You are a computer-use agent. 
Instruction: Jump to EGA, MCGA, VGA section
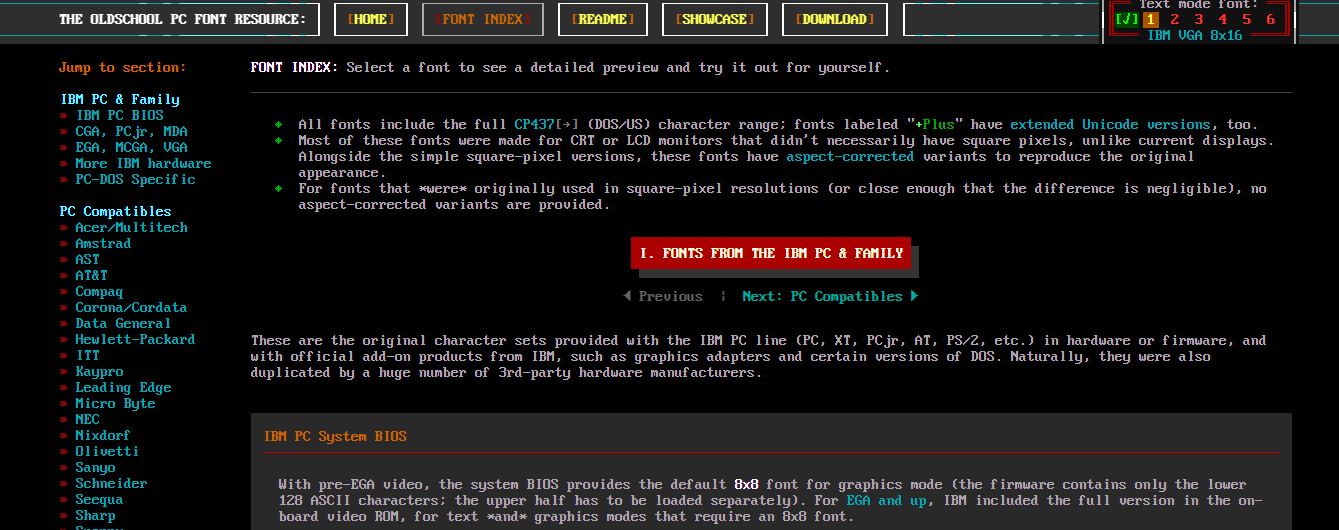pyautogui.click(x=131, y=147)
